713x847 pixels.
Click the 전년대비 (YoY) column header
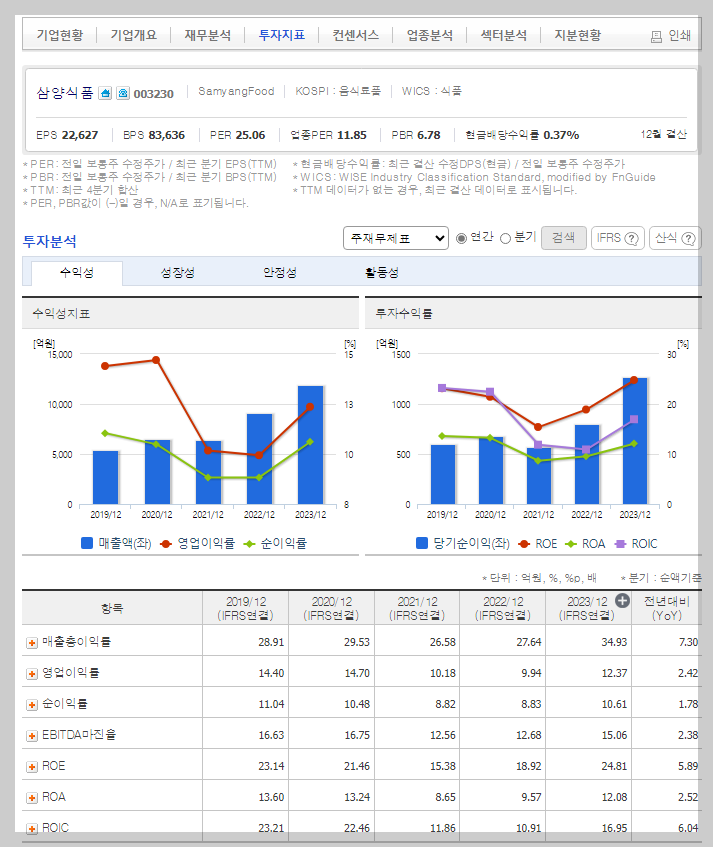coord(667,608)
